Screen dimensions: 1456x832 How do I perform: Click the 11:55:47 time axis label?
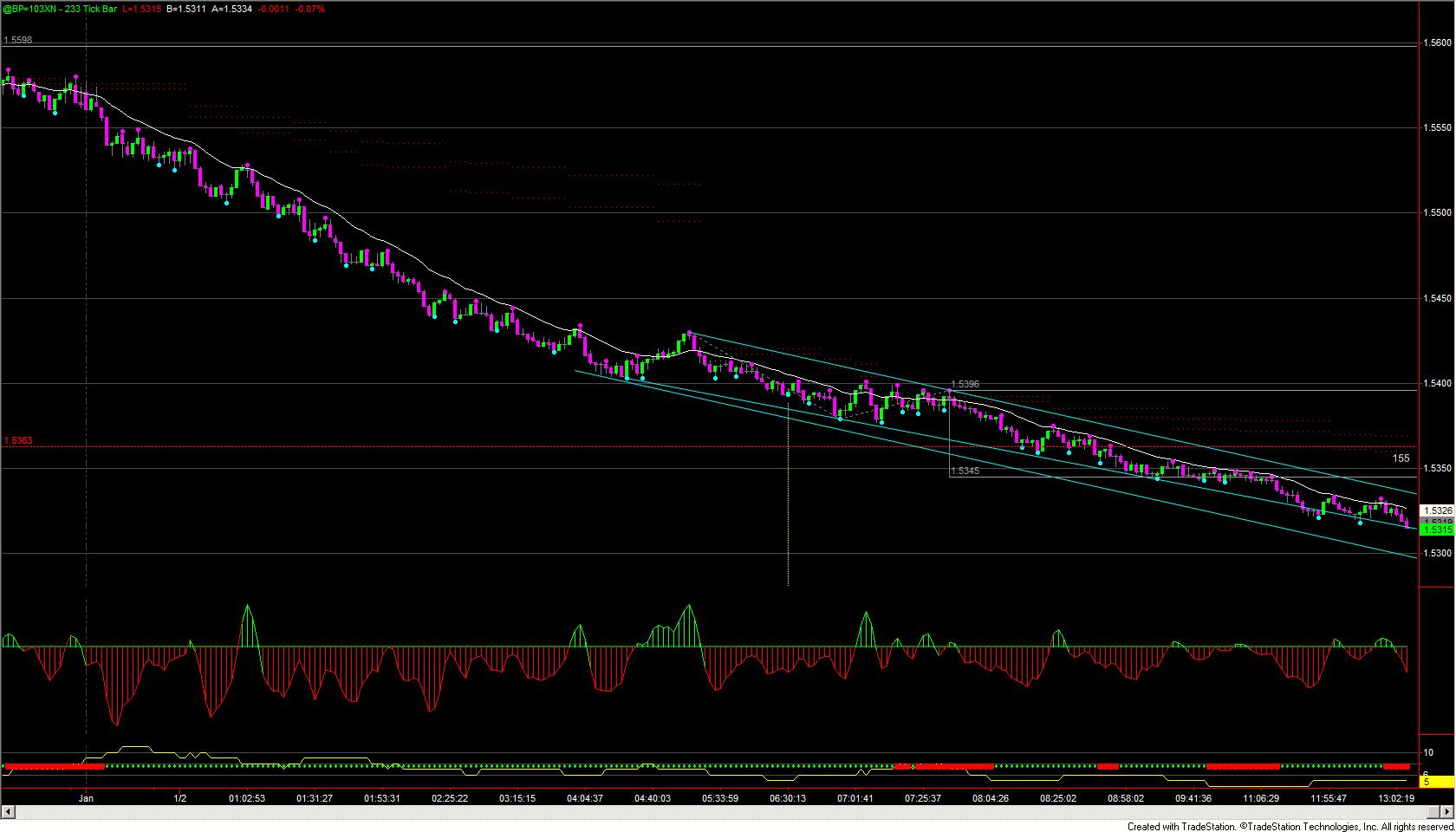[1329, 798]
